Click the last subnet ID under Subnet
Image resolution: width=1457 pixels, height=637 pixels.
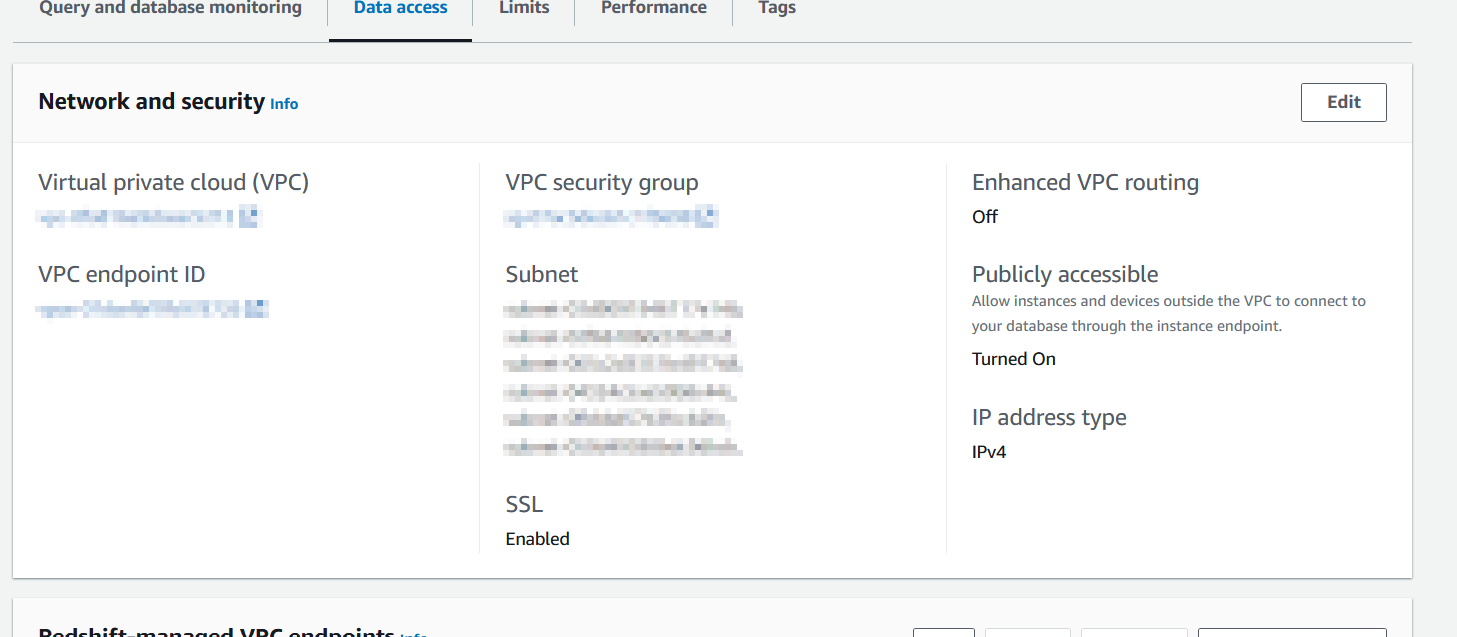622,447
